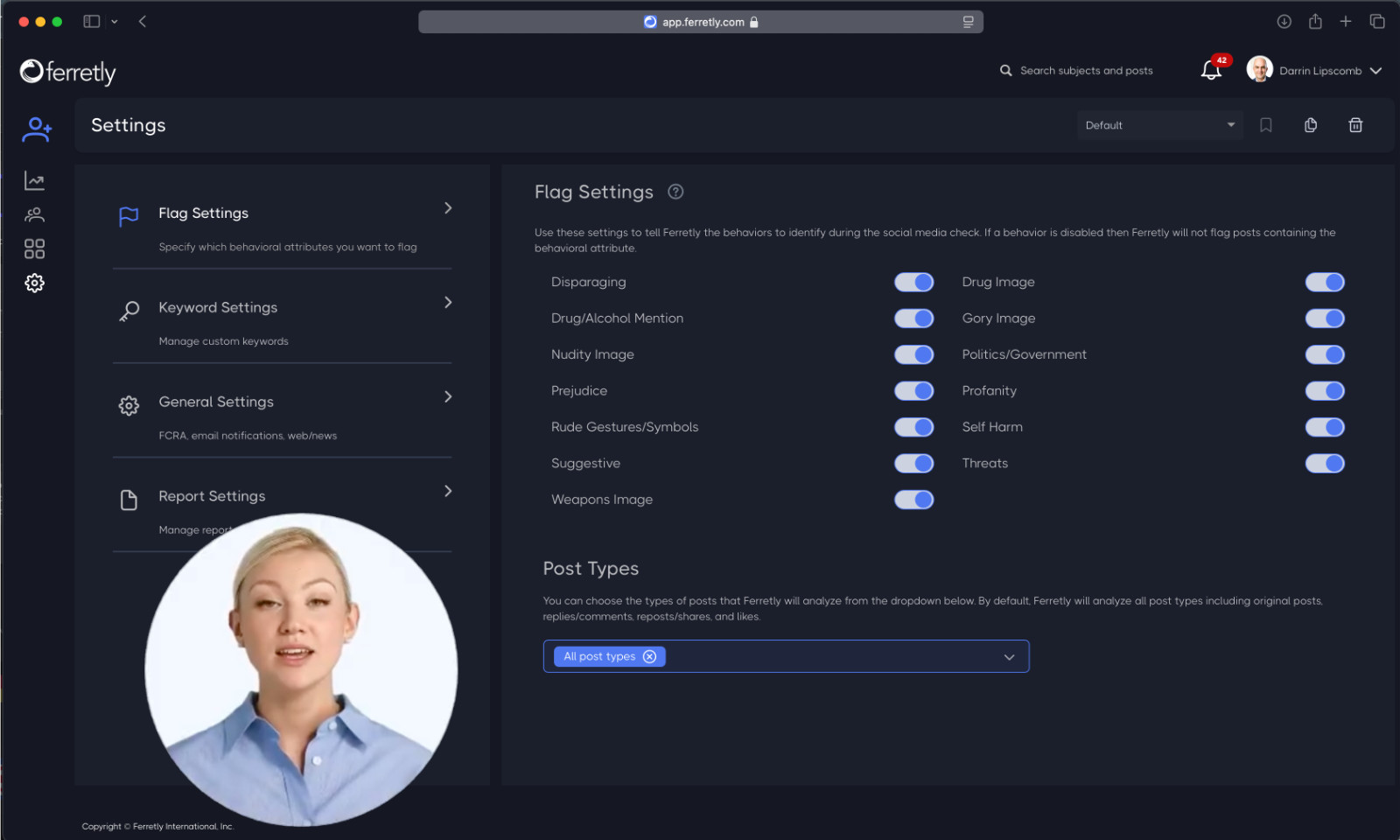Click the presenter video bubble
1400x840 pixels.
click(x=301, y=669)
